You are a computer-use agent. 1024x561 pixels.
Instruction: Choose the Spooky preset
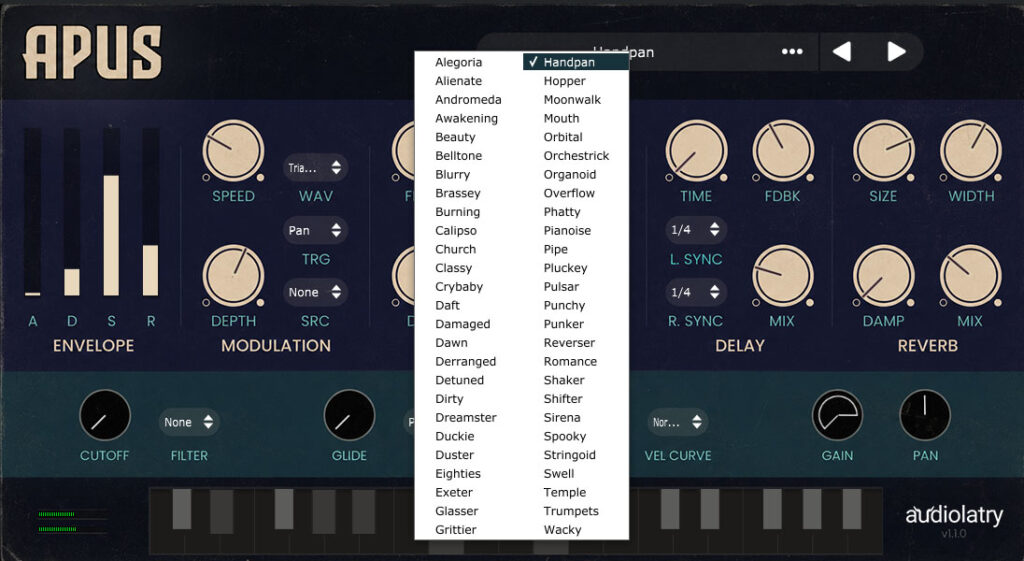click(565, 436)
